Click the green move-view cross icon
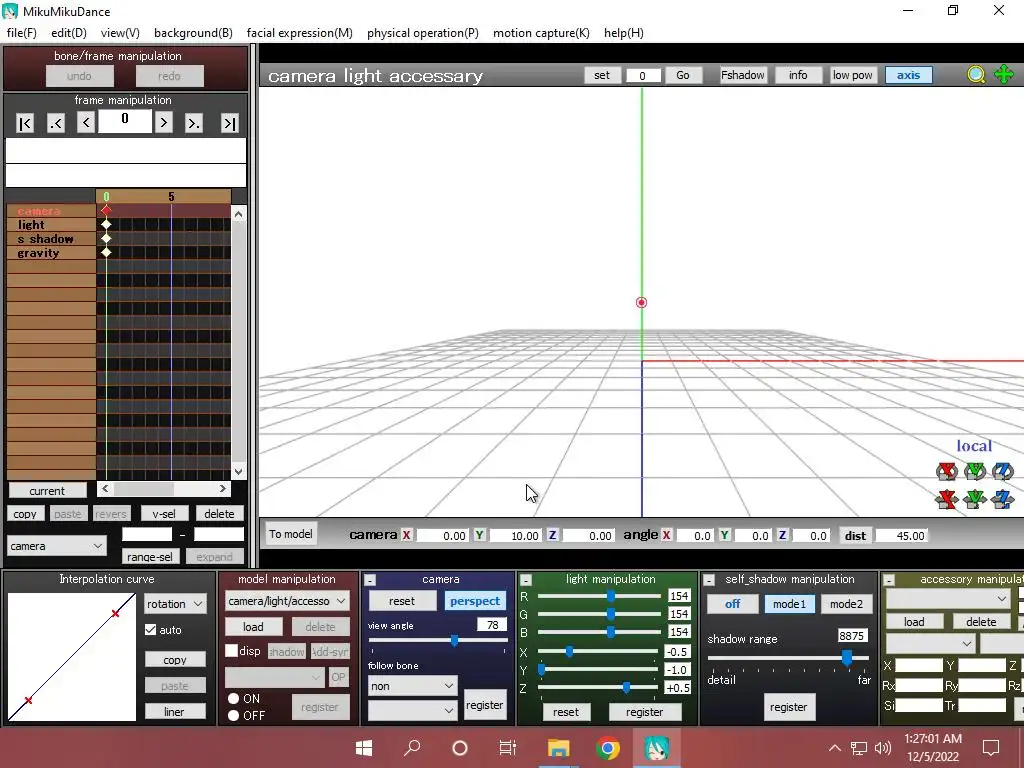The height and width of the screenshot is (768, 1024). click(1004, 74)
